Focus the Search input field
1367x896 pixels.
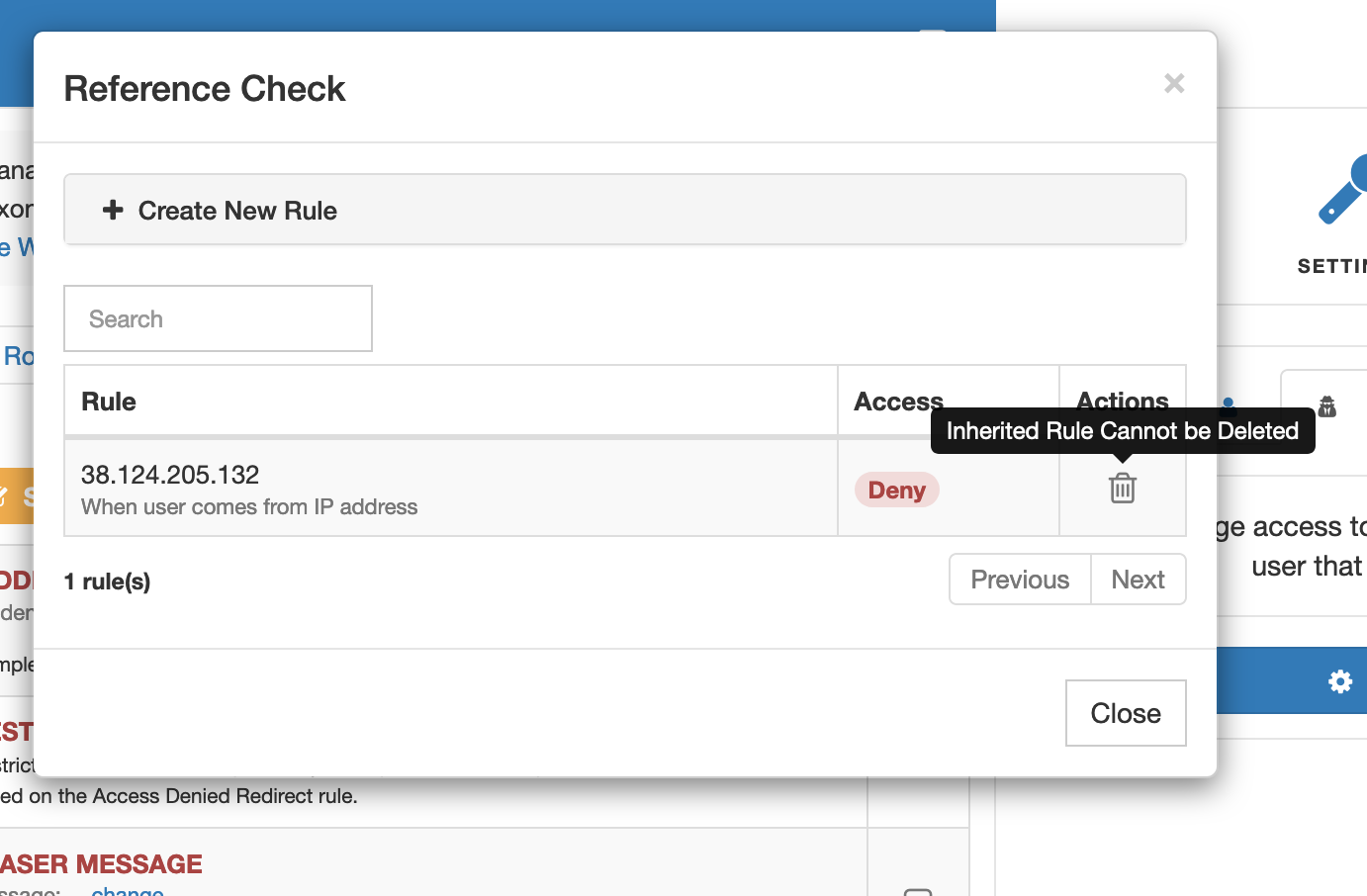(x=218, y=317)
